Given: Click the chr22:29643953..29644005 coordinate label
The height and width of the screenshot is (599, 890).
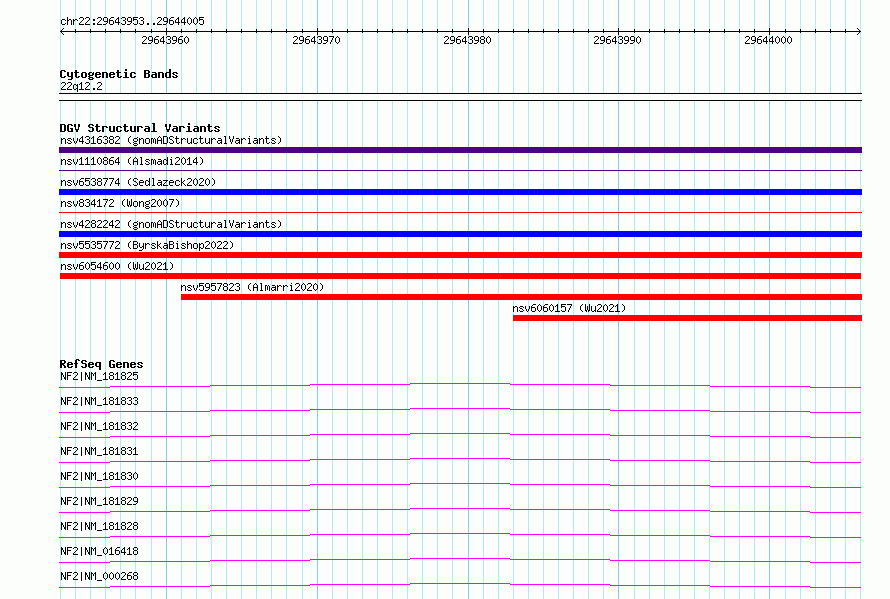Looking at the screenshot, I should tap(132, 21).
